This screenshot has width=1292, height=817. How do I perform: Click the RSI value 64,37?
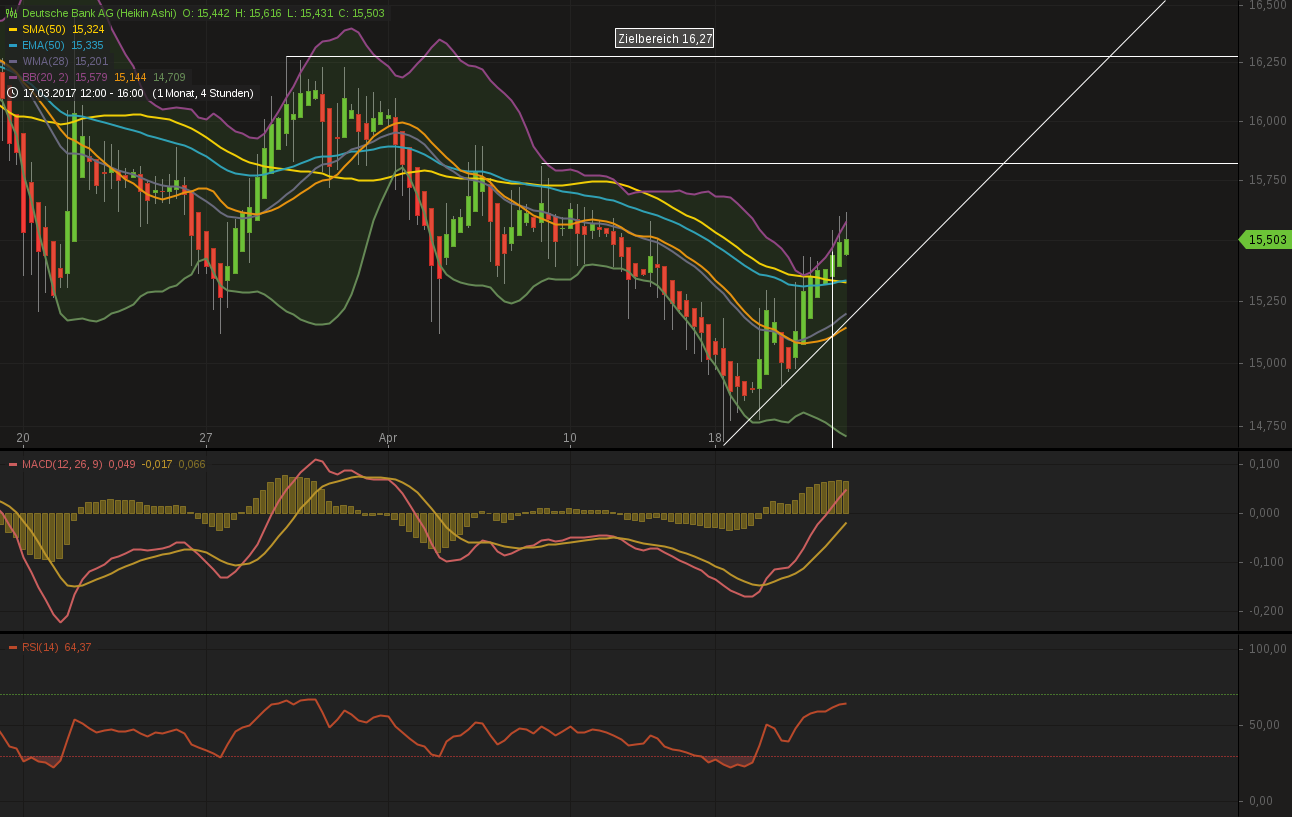[x=78, y=647]
